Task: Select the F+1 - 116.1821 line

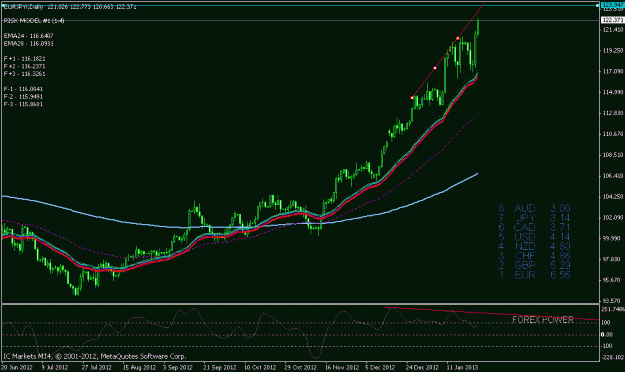Action: click(x=24, y=59)
